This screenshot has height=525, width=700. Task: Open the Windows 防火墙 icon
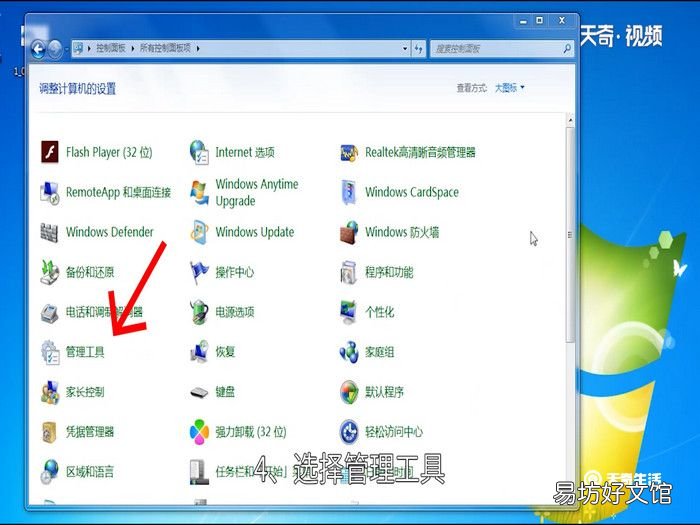pos(349,232)
